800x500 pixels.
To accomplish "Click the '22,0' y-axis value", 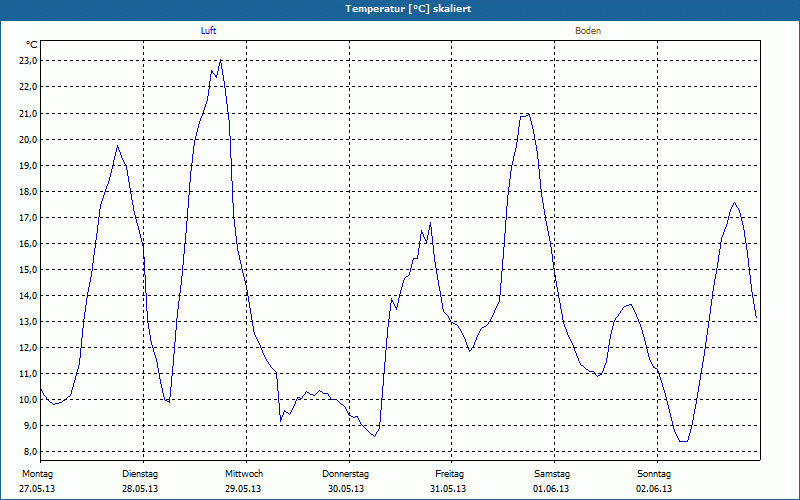I will 28,87.
